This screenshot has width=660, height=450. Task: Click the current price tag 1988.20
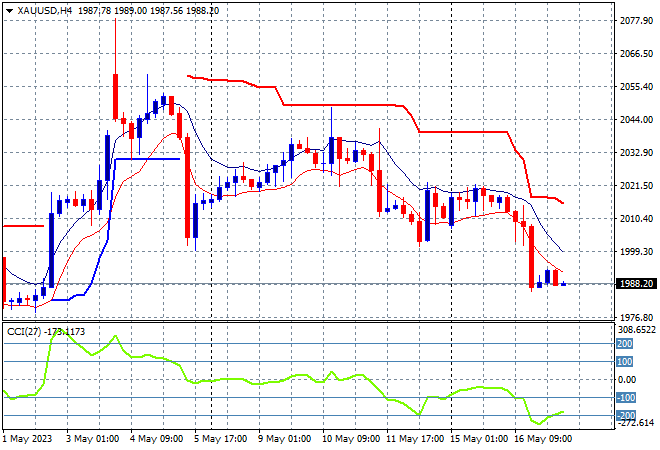pyautogui.click(x=636, y=284)
